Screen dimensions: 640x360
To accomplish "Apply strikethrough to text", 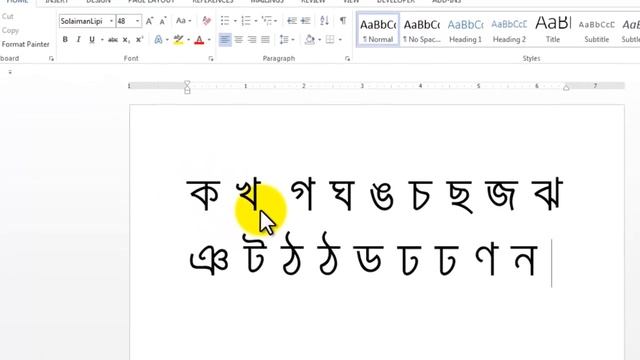I will pos(113,40).
